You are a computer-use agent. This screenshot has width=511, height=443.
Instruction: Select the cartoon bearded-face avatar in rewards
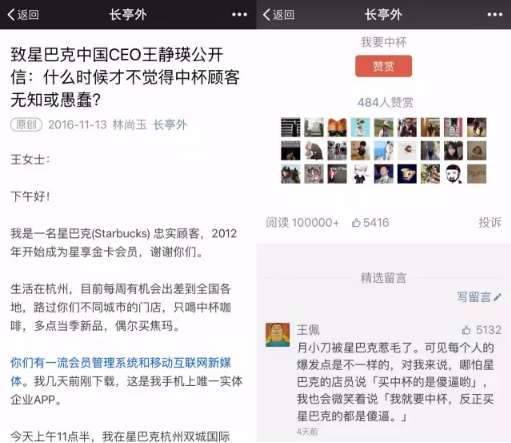(453, 174)
